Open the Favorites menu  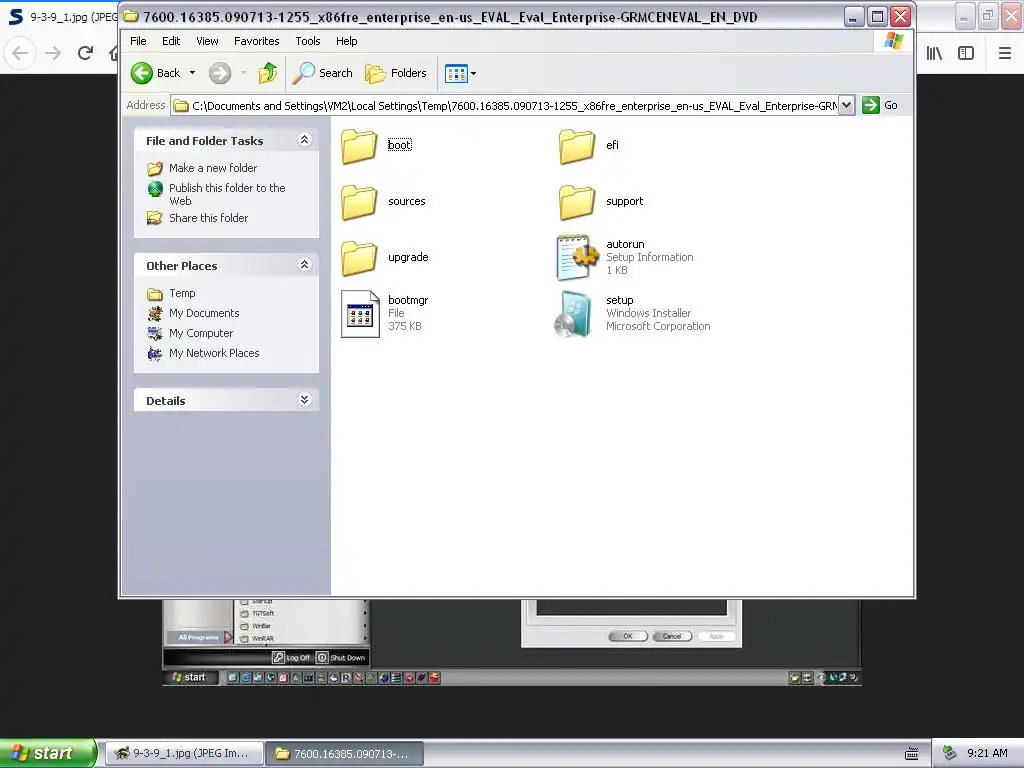click(x=257, y=41)
